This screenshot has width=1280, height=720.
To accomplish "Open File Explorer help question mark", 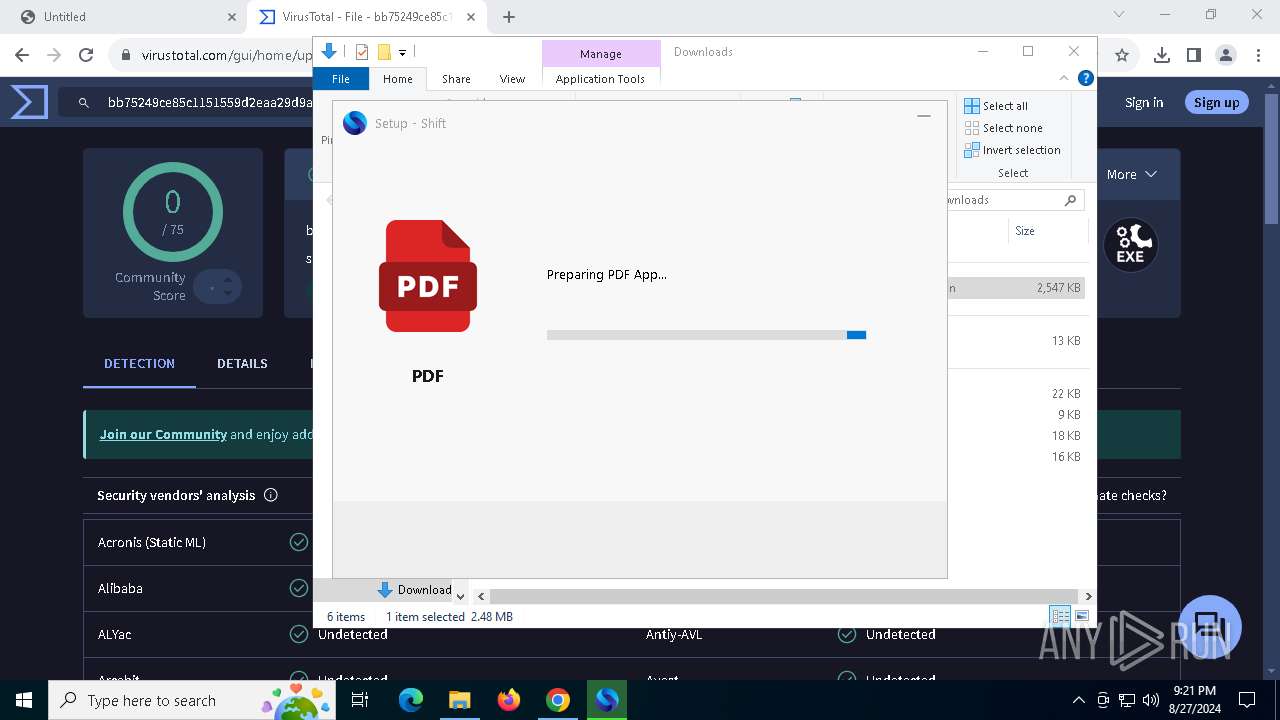I will pyautogui.click(x=1086, y=78).
